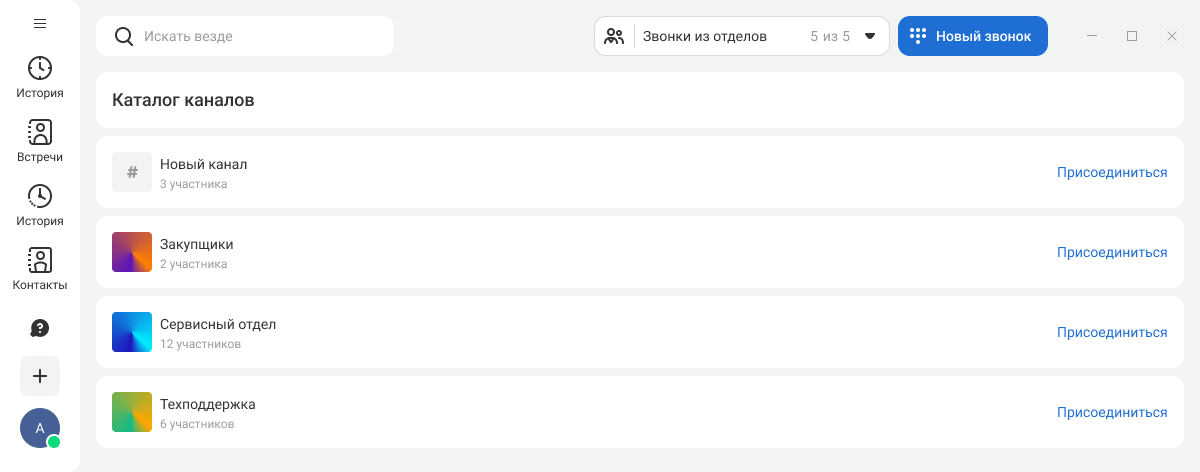Open the hamburger menu in the sidebar

[40, 23]
